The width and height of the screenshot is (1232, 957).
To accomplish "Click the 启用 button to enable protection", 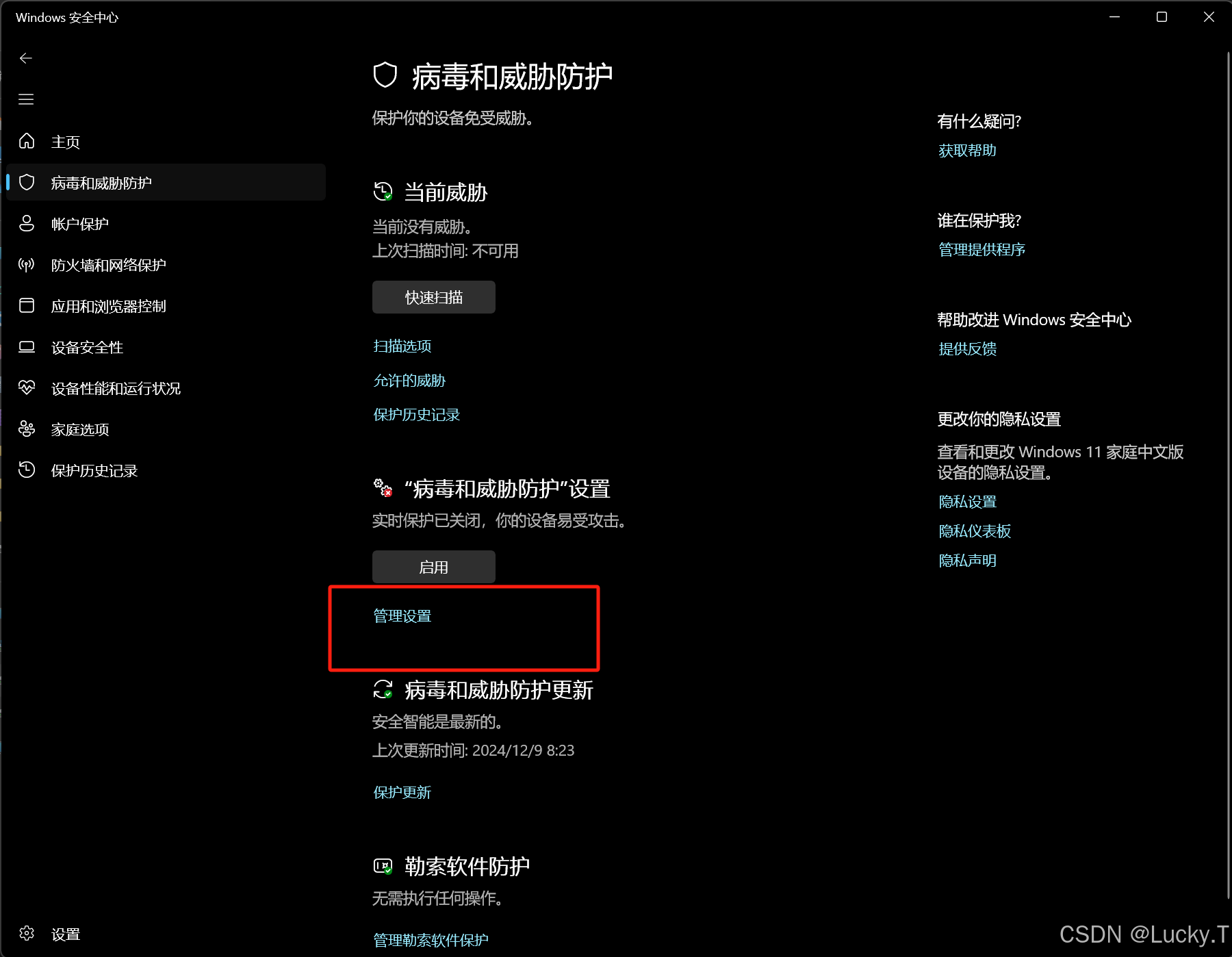I will pyautogui.click(x=434, y=567).
